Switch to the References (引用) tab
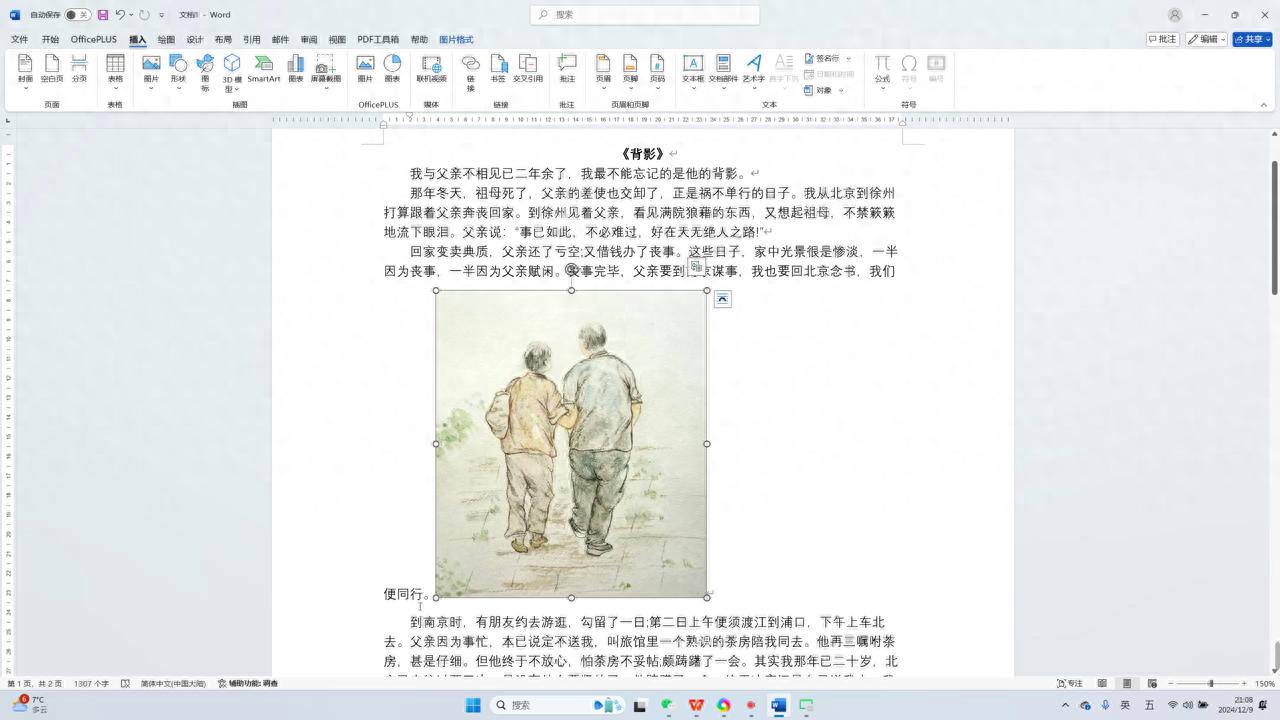The height and width of the screenshot is (720, 1280). coord(252,39)
